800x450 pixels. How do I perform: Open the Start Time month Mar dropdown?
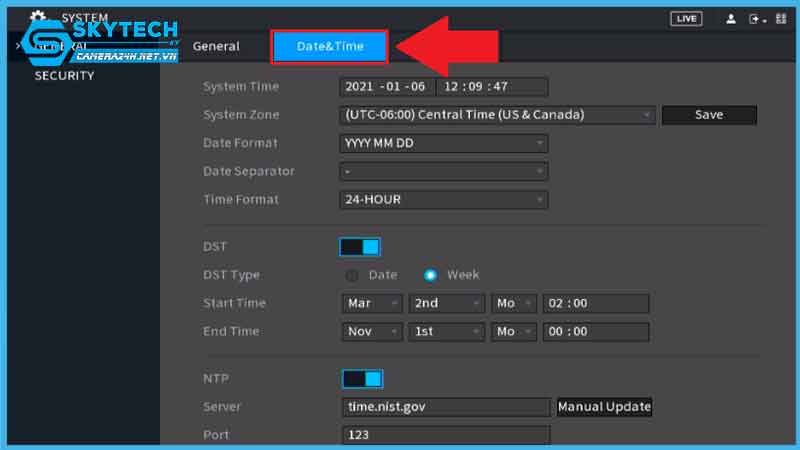click(x=371, y=303)
